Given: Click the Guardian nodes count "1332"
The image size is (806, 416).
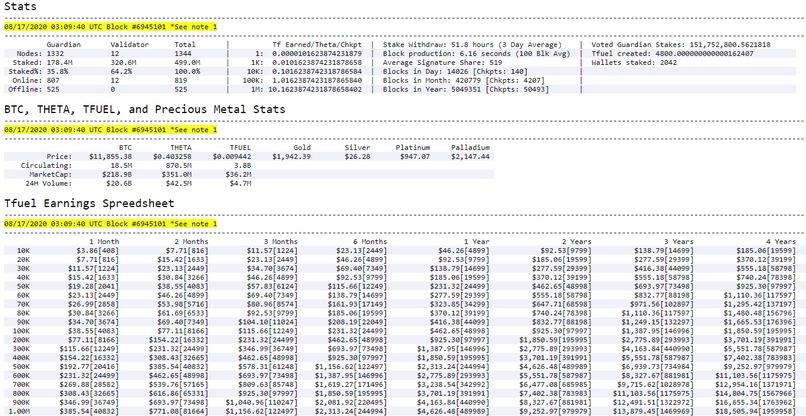Looking at the screenshot, I should (55, 53).
